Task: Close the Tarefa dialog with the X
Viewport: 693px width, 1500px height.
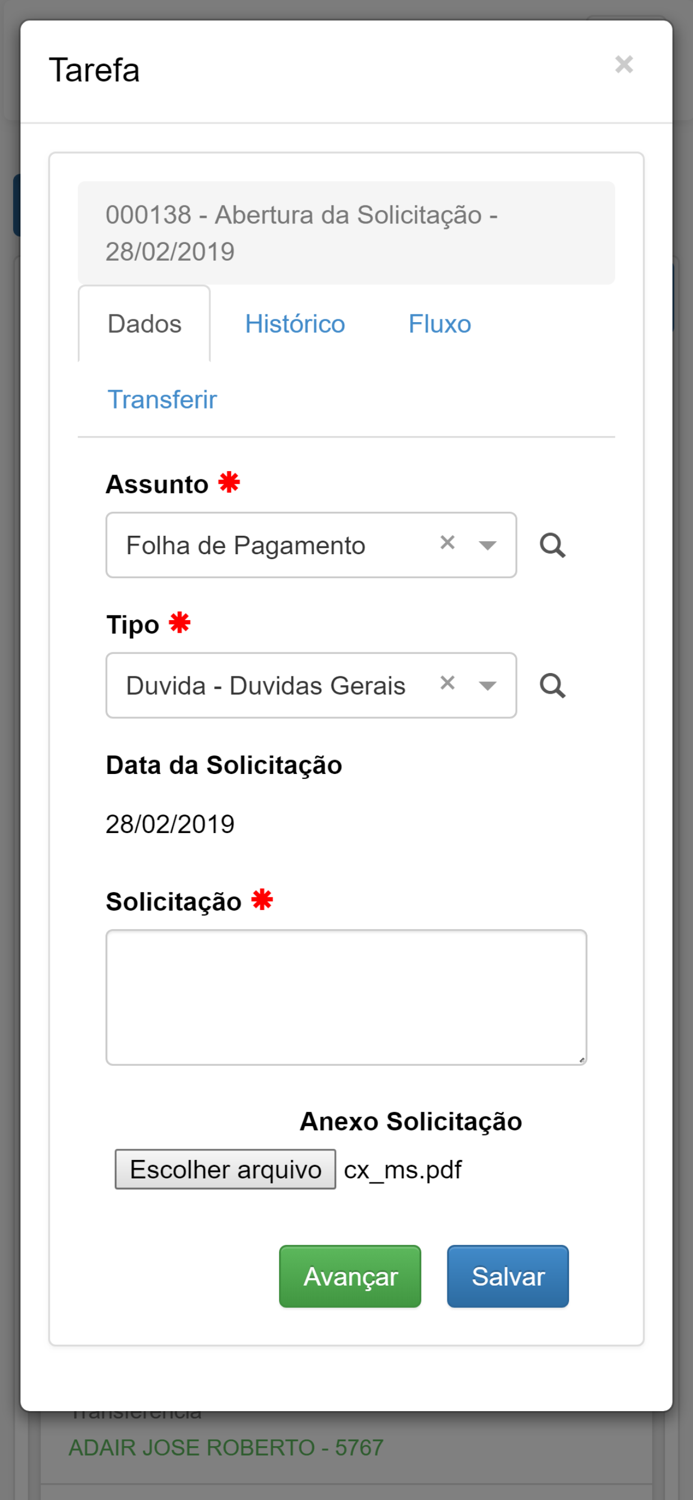Action: click(624, 64)
